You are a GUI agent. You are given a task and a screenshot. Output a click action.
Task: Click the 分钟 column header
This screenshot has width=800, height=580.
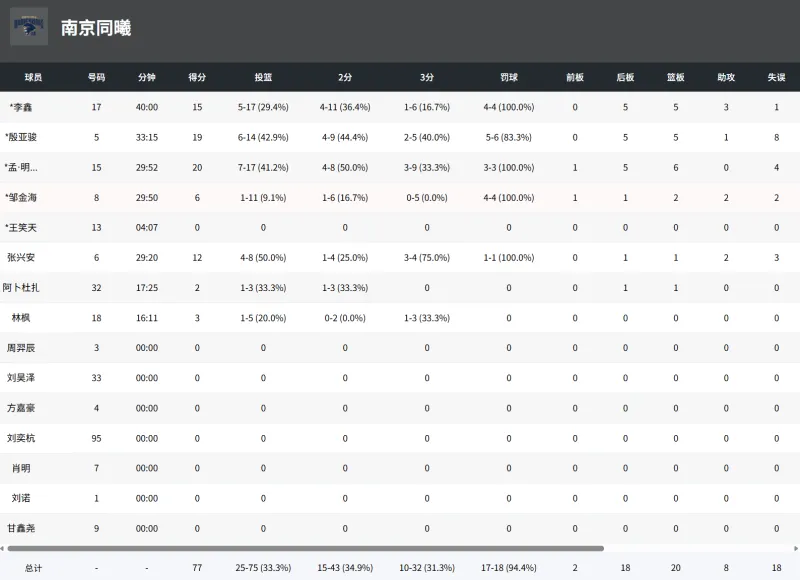[x=147, y=77]
